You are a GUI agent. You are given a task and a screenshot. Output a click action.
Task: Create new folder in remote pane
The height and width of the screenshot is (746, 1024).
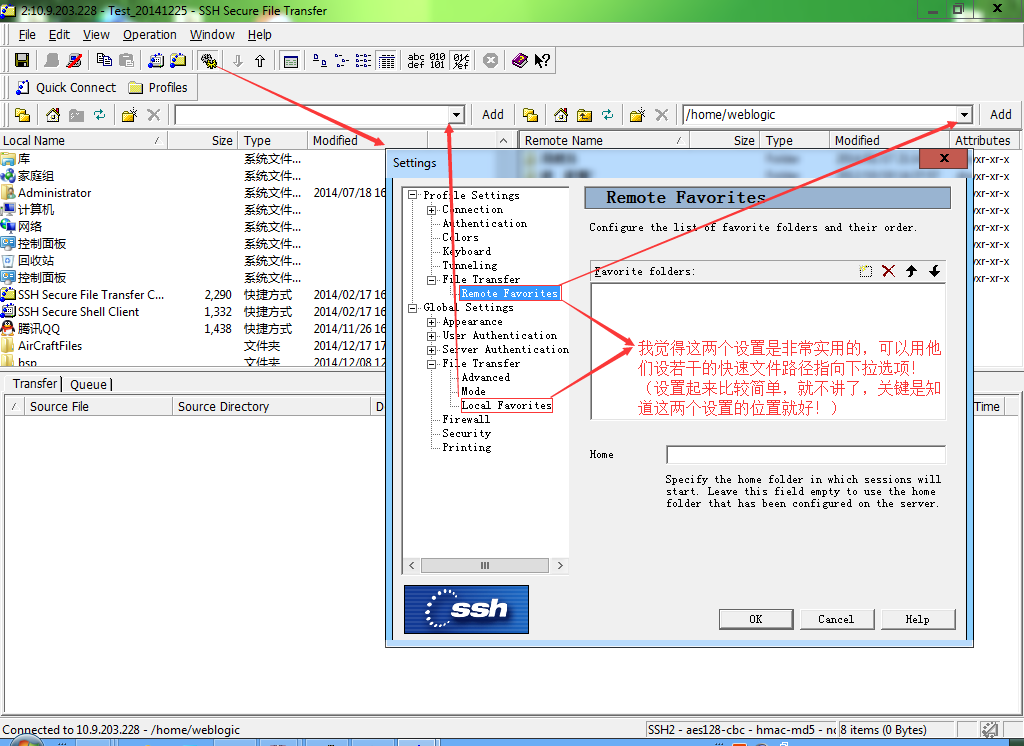click(x=637, y=115)
